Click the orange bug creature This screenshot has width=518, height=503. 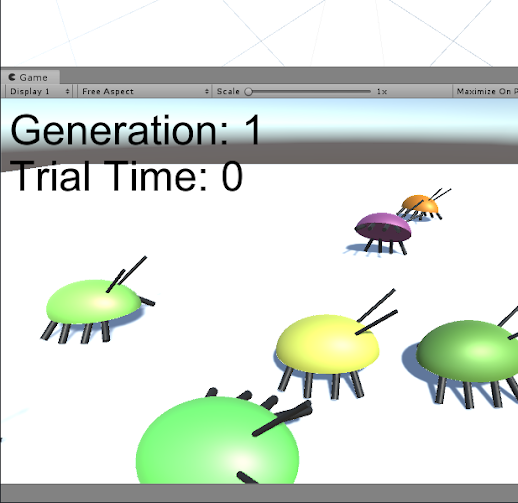point(421,204)
